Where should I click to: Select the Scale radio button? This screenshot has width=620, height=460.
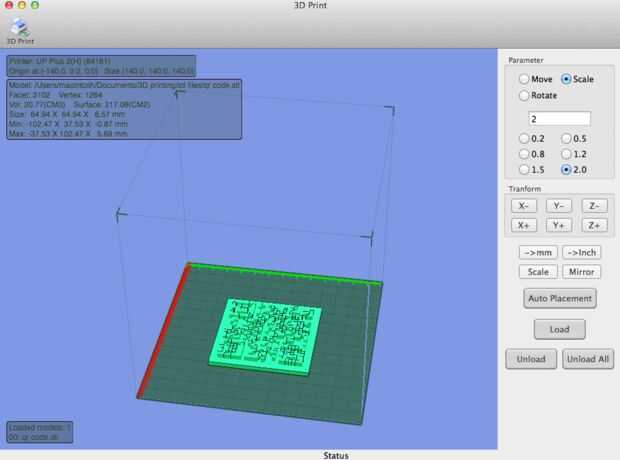click(566, 79)
